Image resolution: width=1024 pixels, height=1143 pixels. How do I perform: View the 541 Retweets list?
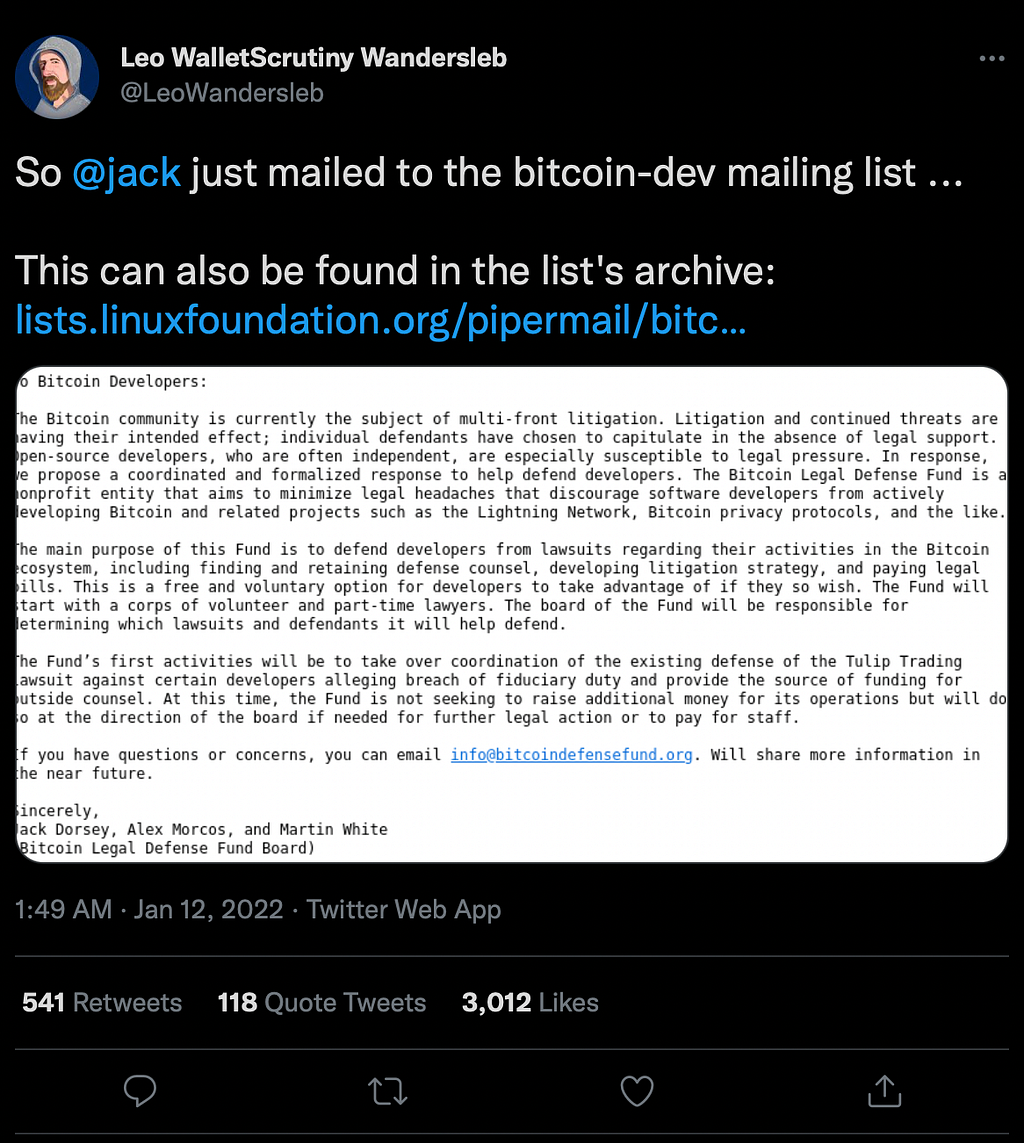(x=102, y=1003)
